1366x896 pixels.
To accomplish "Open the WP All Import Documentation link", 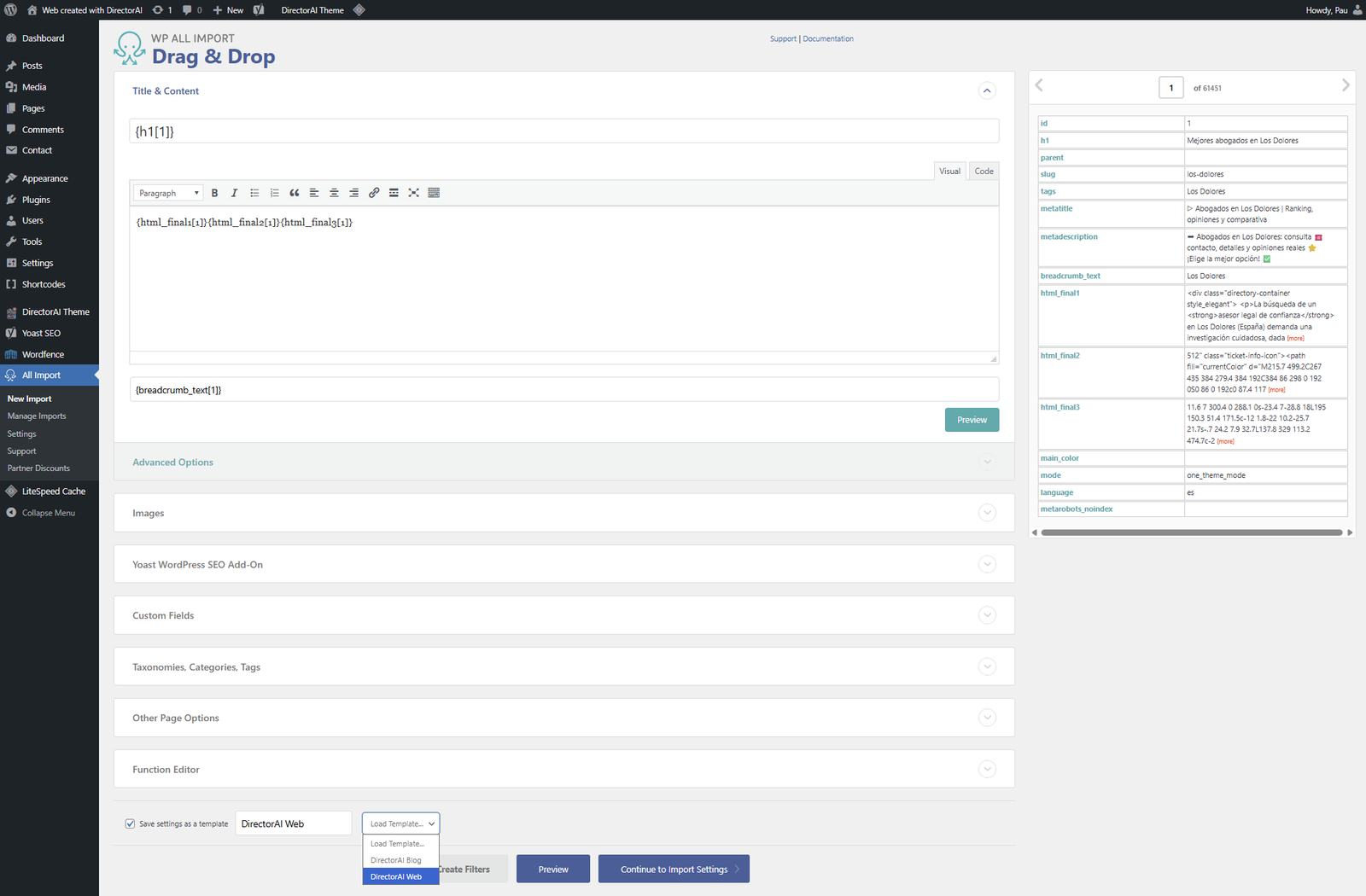I will pos(827,38).
